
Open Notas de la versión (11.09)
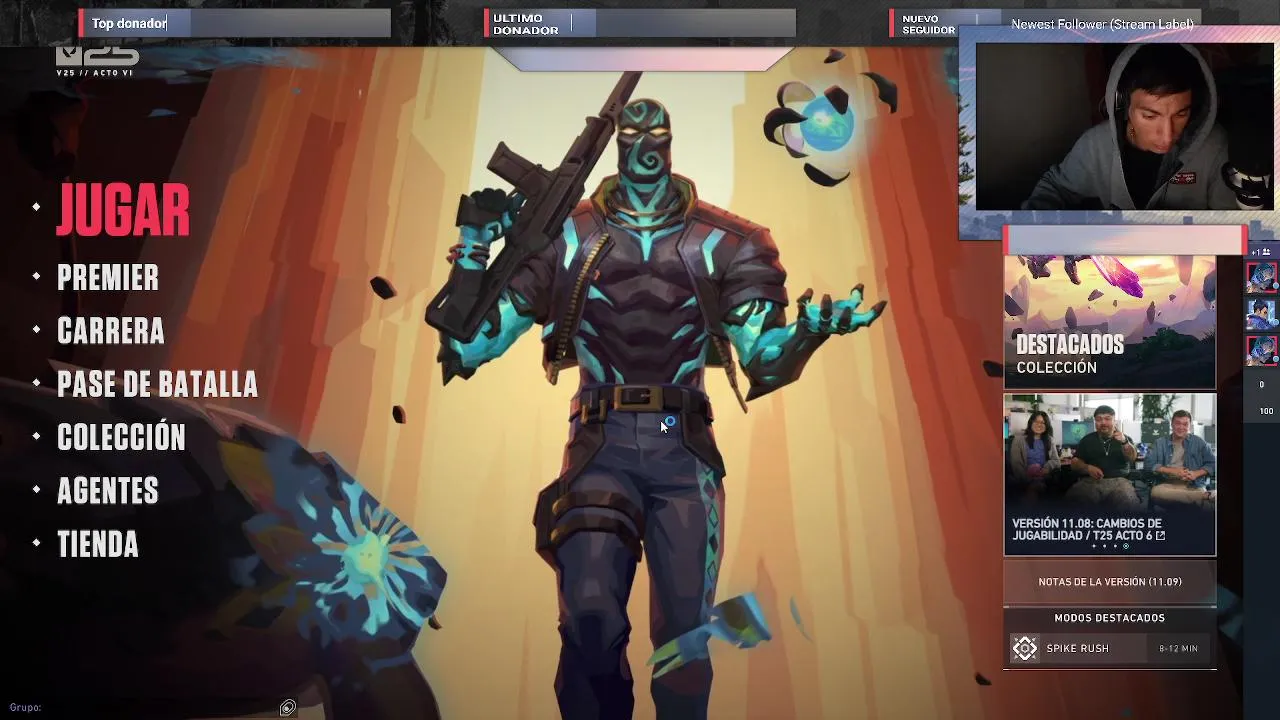[1110, 582]
